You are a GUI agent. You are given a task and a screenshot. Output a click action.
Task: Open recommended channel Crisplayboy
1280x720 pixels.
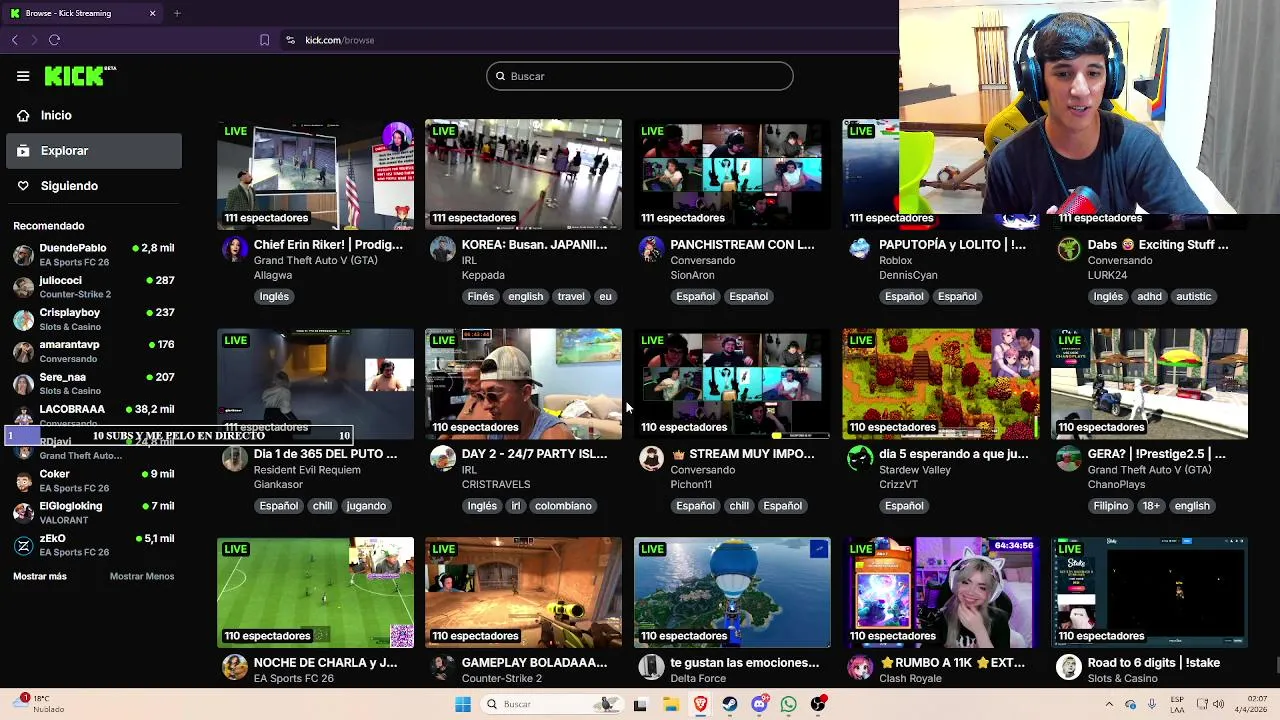coord(94,319)
